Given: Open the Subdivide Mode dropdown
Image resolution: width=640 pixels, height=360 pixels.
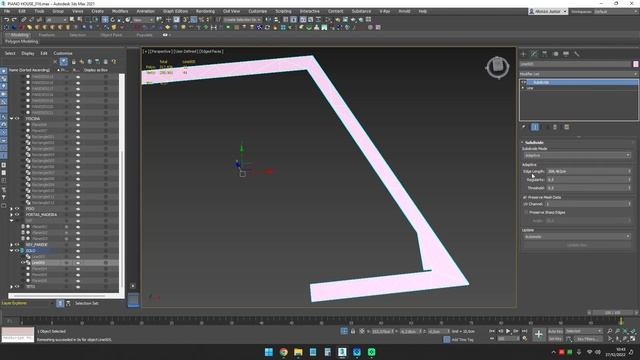Looking at the screenshot, I should click(x=577, y=156).
